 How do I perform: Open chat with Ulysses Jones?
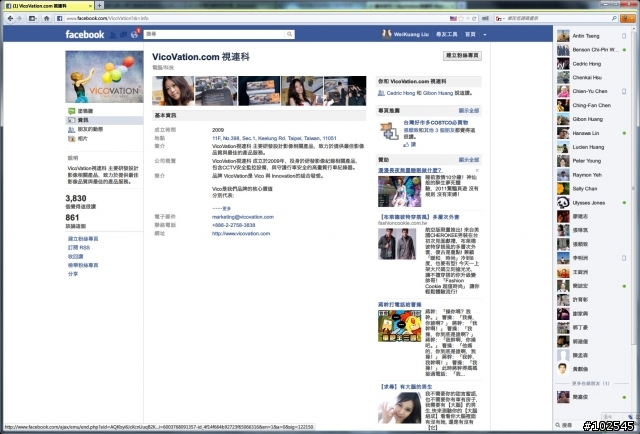click(x=591, y=203)
